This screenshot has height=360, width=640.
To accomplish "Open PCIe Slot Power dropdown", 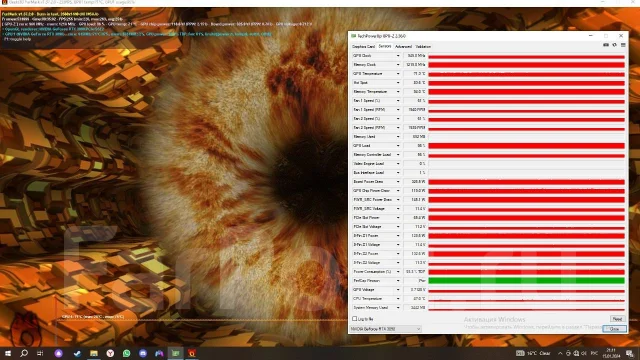I will (x=398, y=218).
